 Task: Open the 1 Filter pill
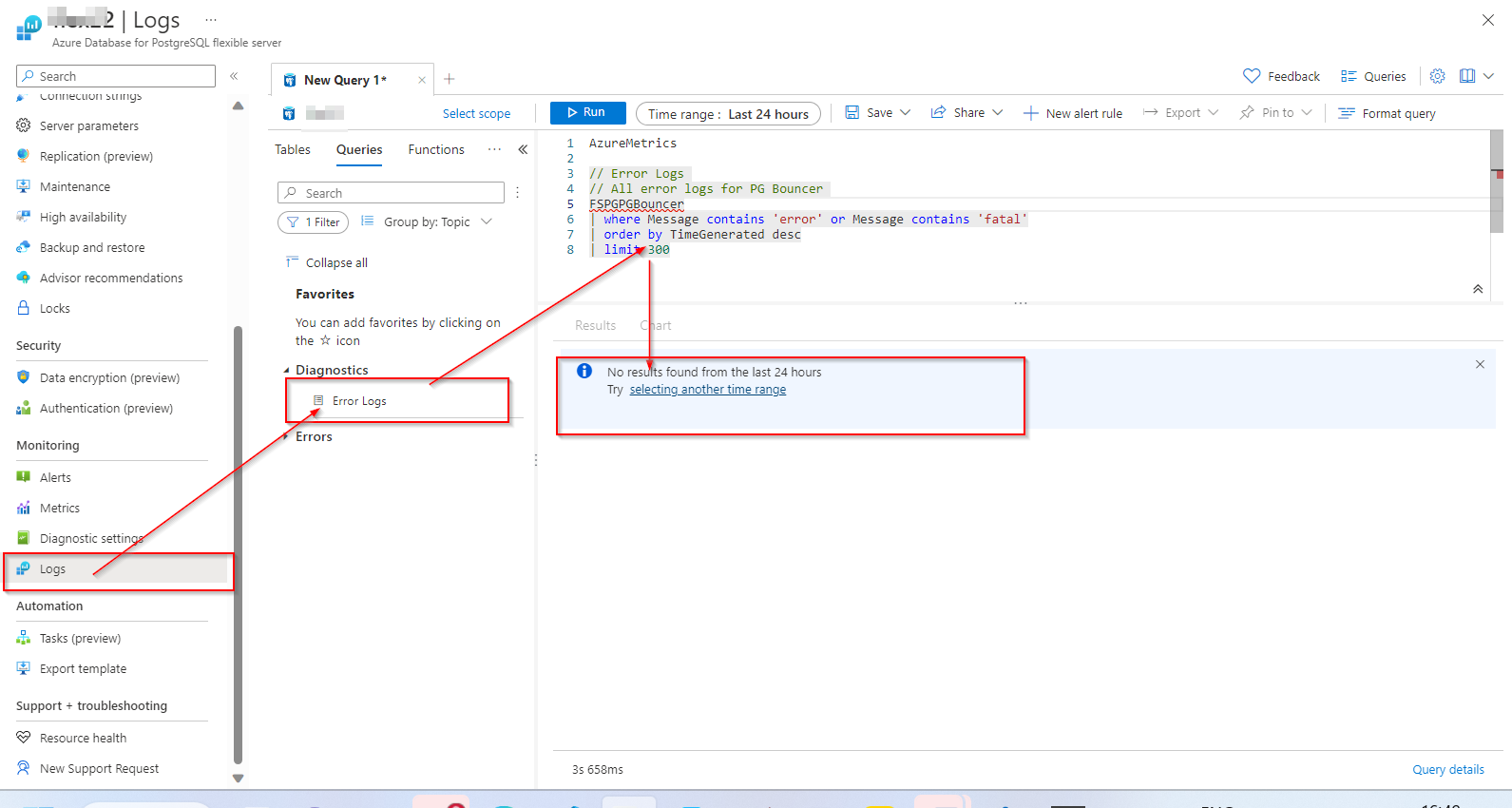click(313, 221)
